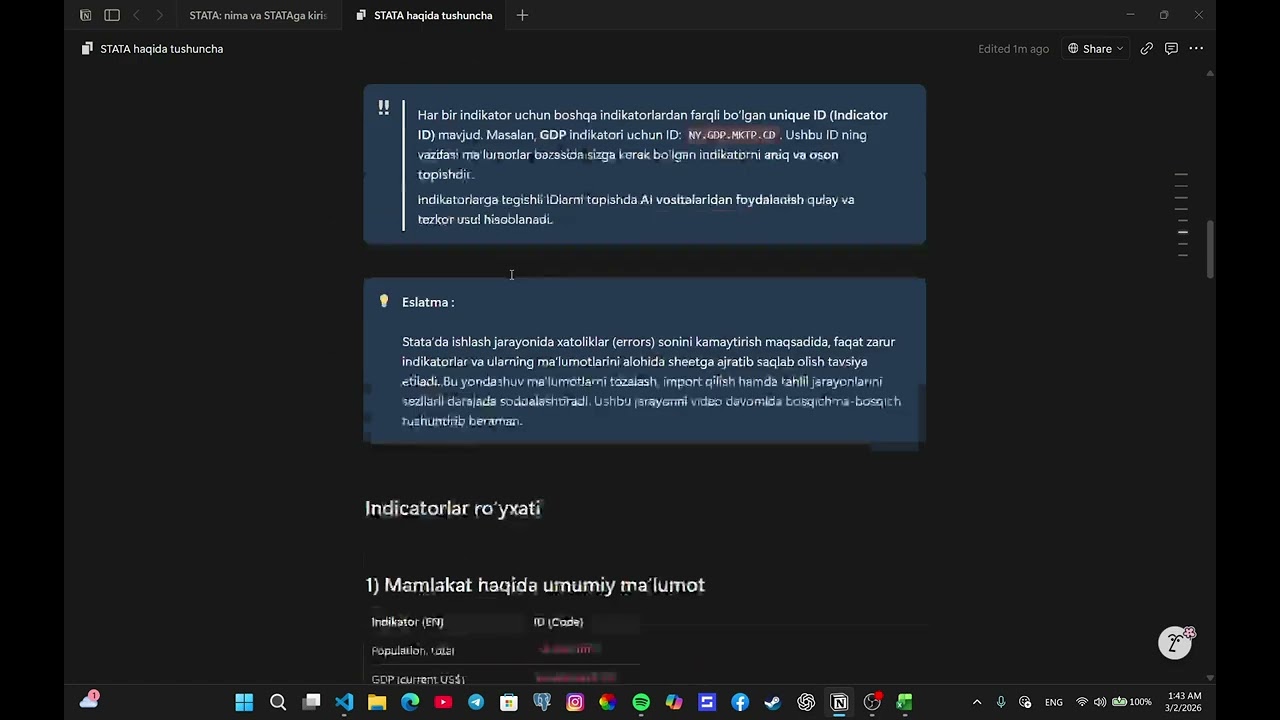Open Windows taskbar Search
The width and height of the screenshot is (1280, 720).
click(x=278, y=702)
